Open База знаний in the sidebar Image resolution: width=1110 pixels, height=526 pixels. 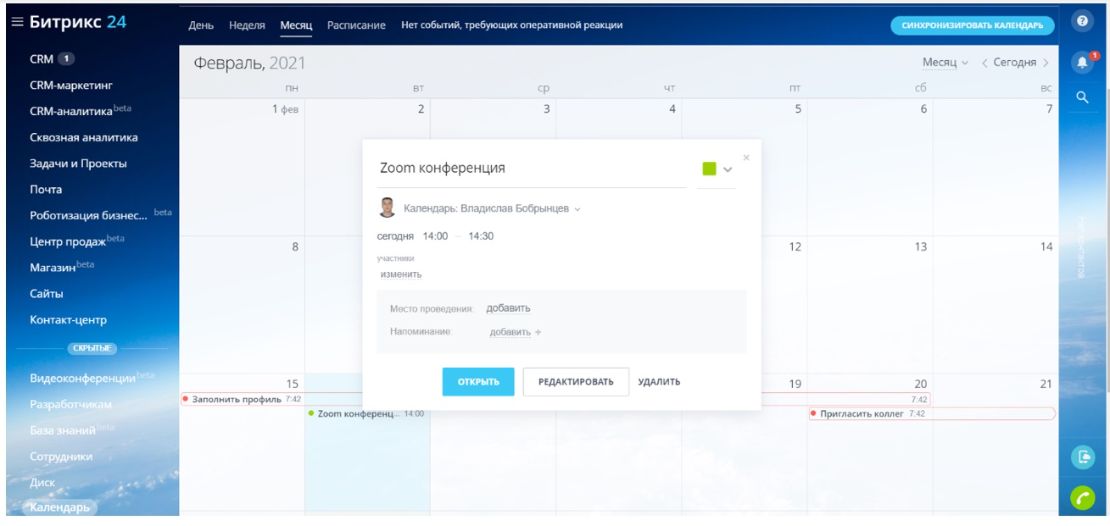click(x=62, y=430)
